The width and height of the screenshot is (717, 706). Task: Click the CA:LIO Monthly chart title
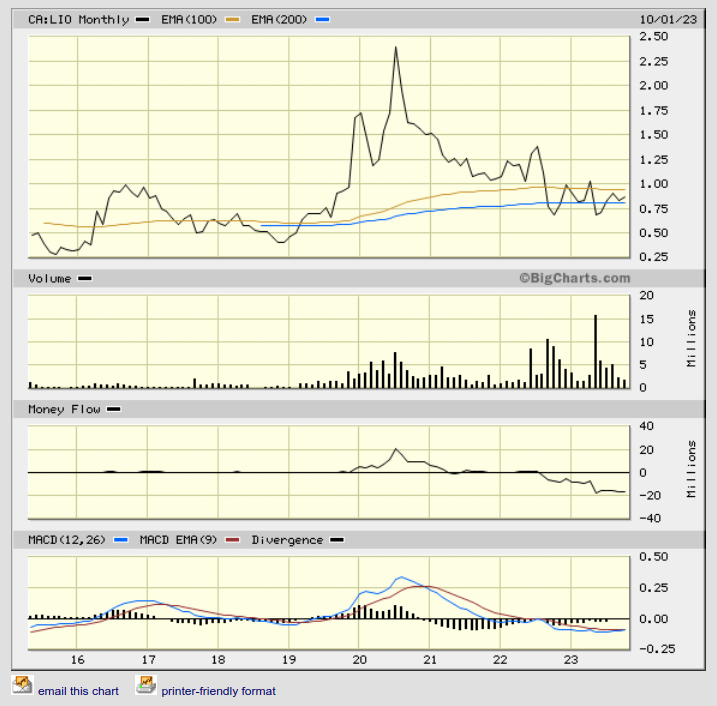79,20
